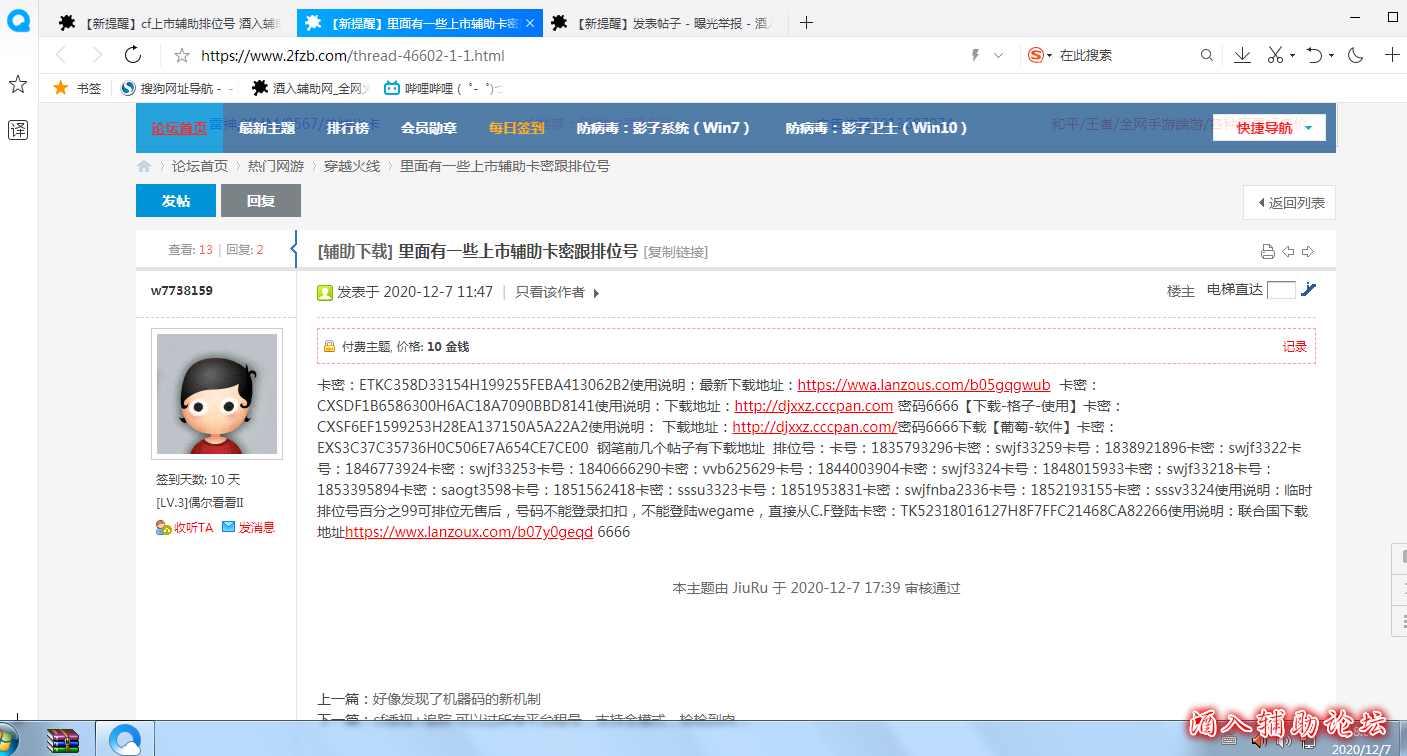Open the sidebar translate icon
Image resolution: width=1407 pixels, height=756 pixels.
[18, 129]
